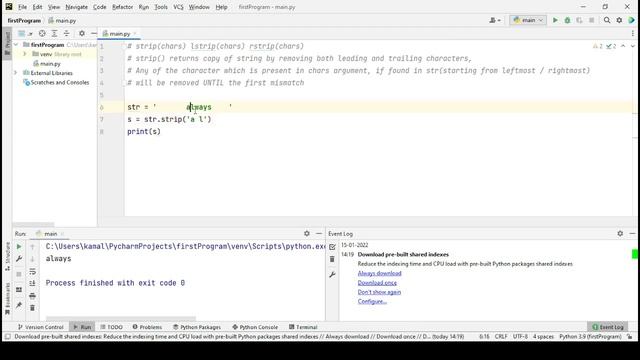The width and height of the screenshot is (640, 360).
Task: Open Run panel settings gear
Action: (x=307, y=233)
